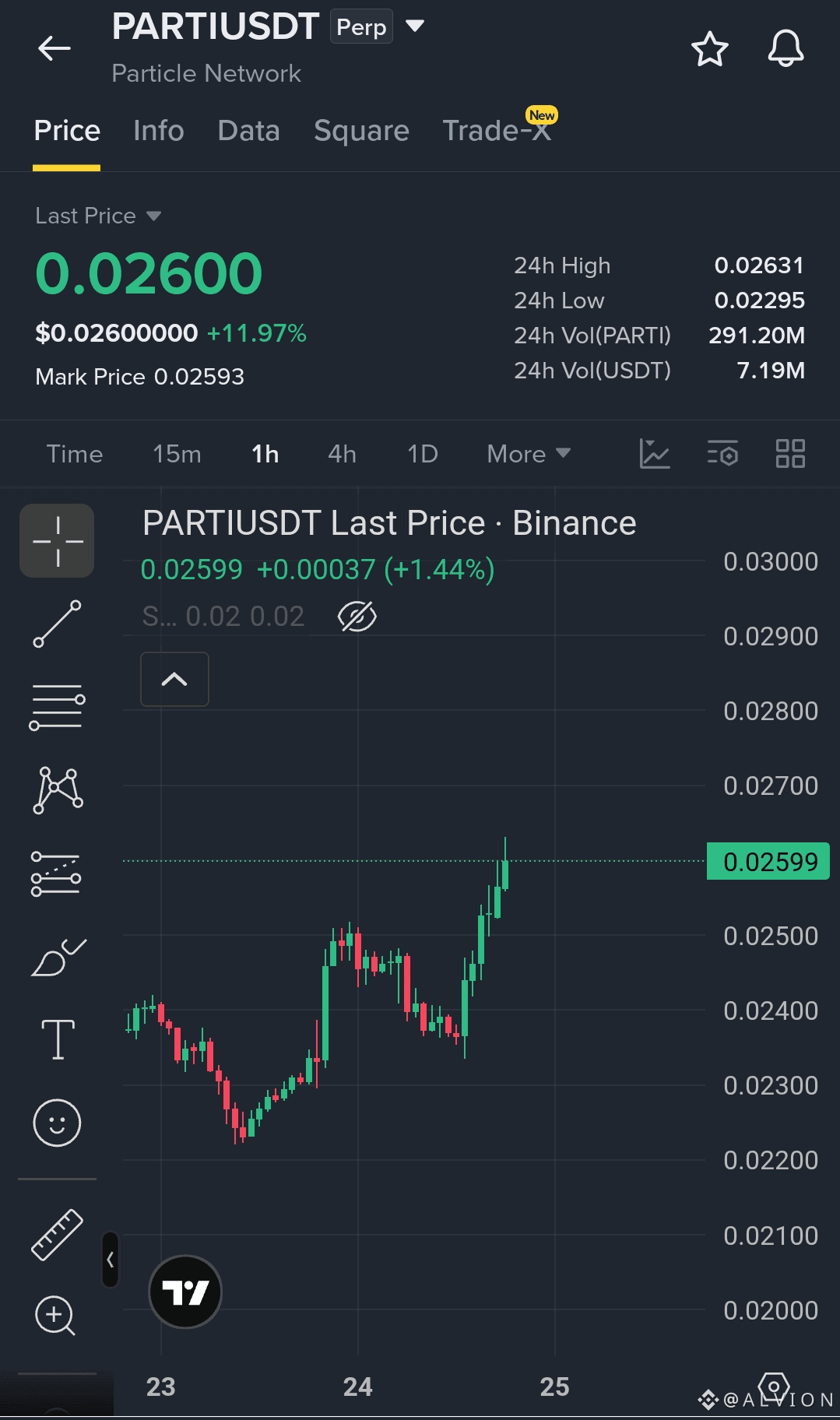Select the brush drawing tool
The height and width of the screenshot is (1420, 840).
tap(58, 957)
